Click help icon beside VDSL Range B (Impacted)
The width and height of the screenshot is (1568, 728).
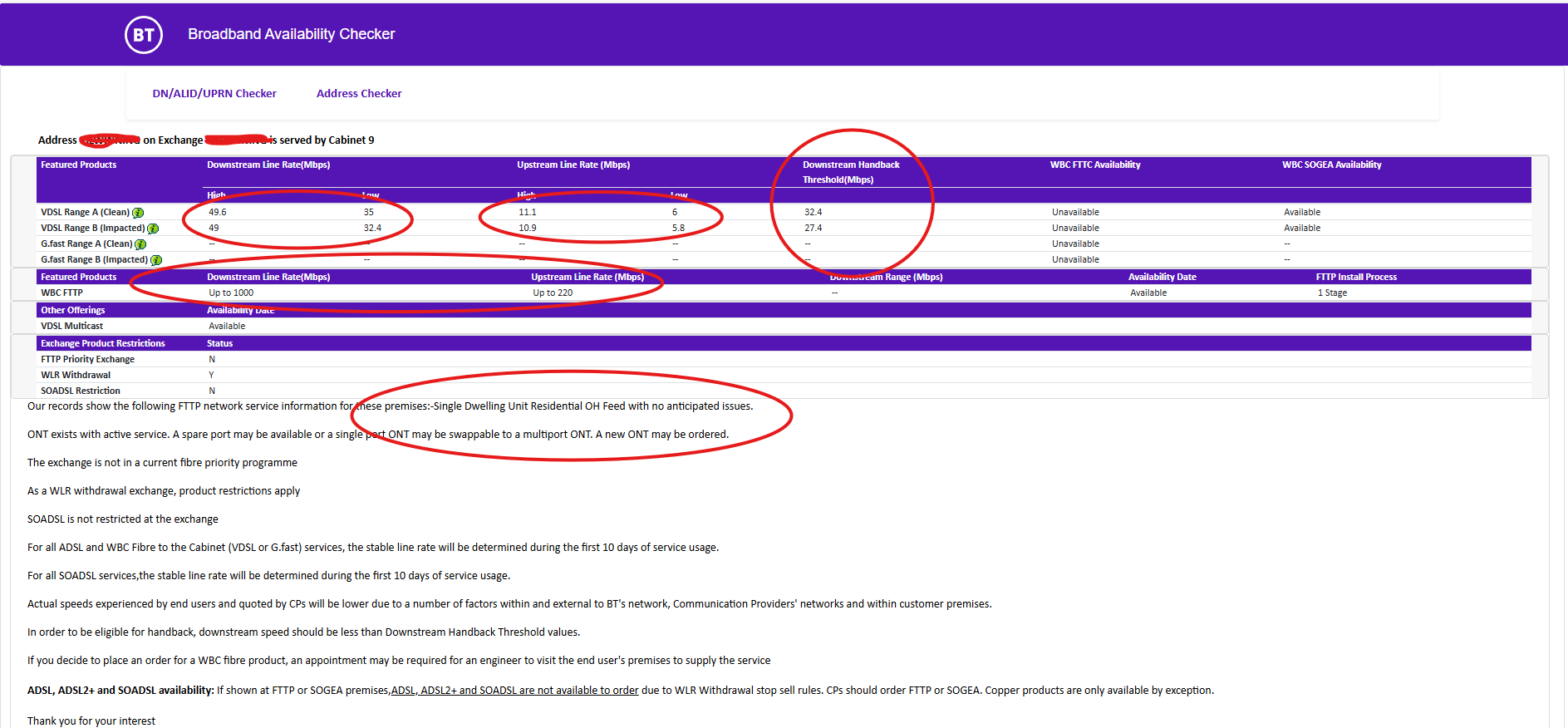(153, 229)
